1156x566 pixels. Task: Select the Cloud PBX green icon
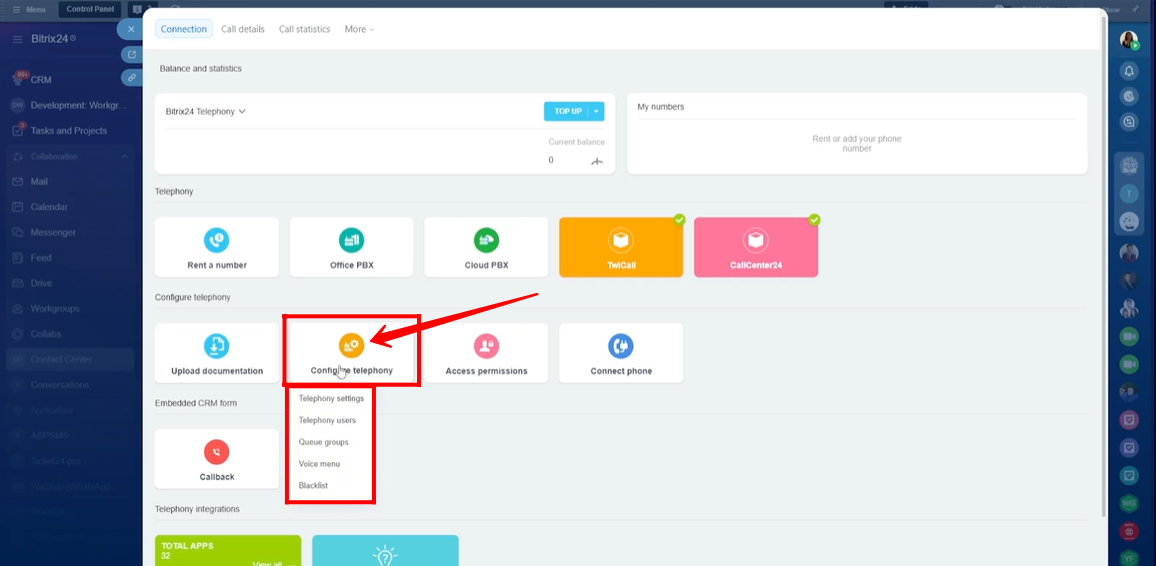point(486,240)
